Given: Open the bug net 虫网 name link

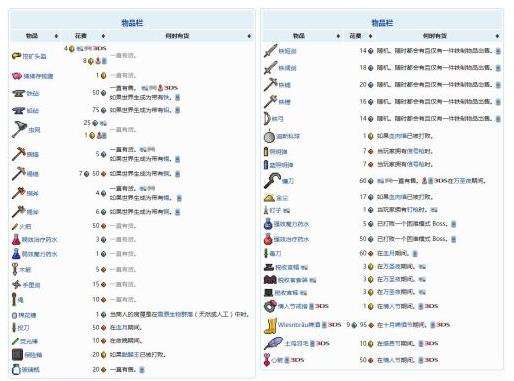Looking at the screenshot, I should (34, 130).
